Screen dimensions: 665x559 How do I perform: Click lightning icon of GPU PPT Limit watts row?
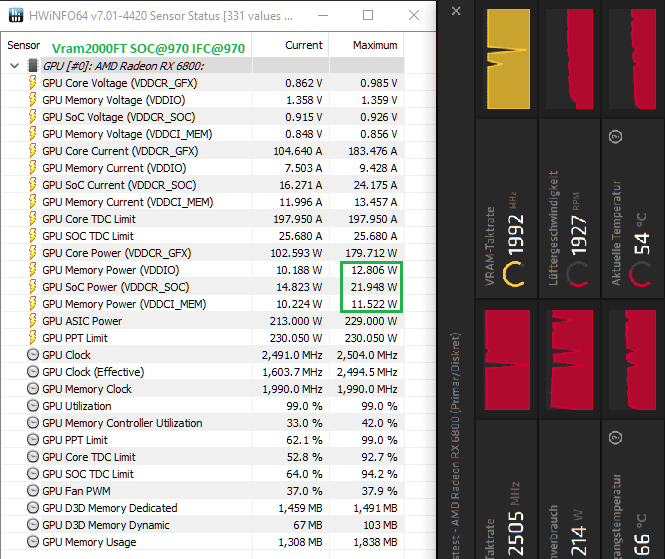33,338
